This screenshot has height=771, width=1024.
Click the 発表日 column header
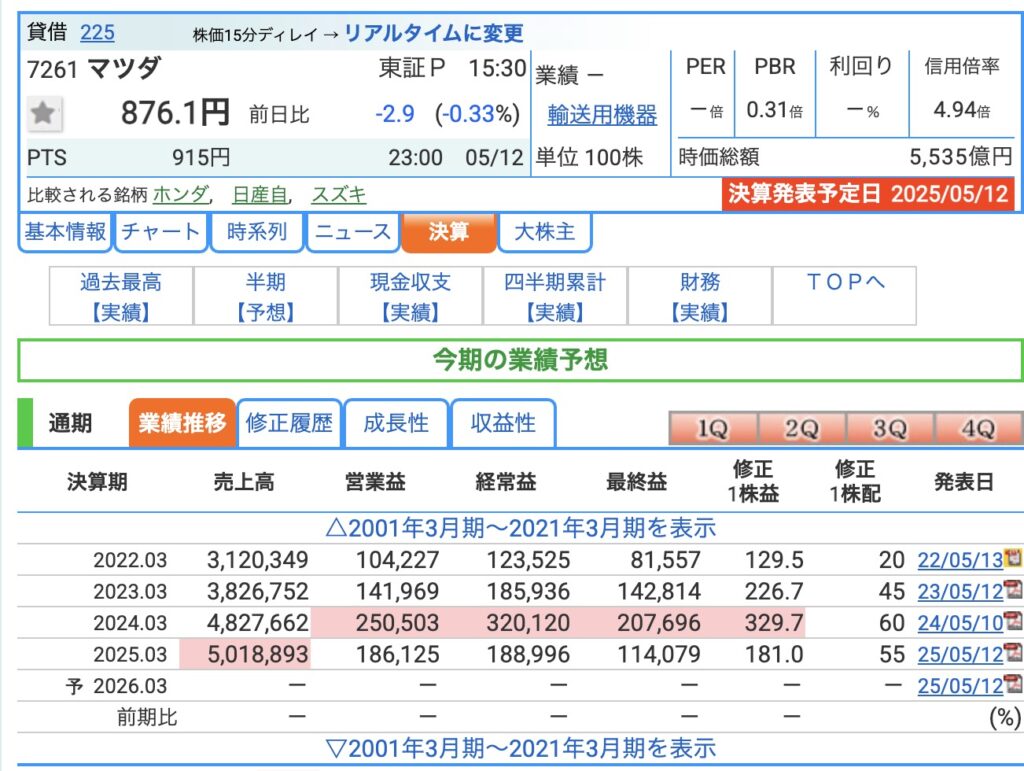(x=964, y=482)
